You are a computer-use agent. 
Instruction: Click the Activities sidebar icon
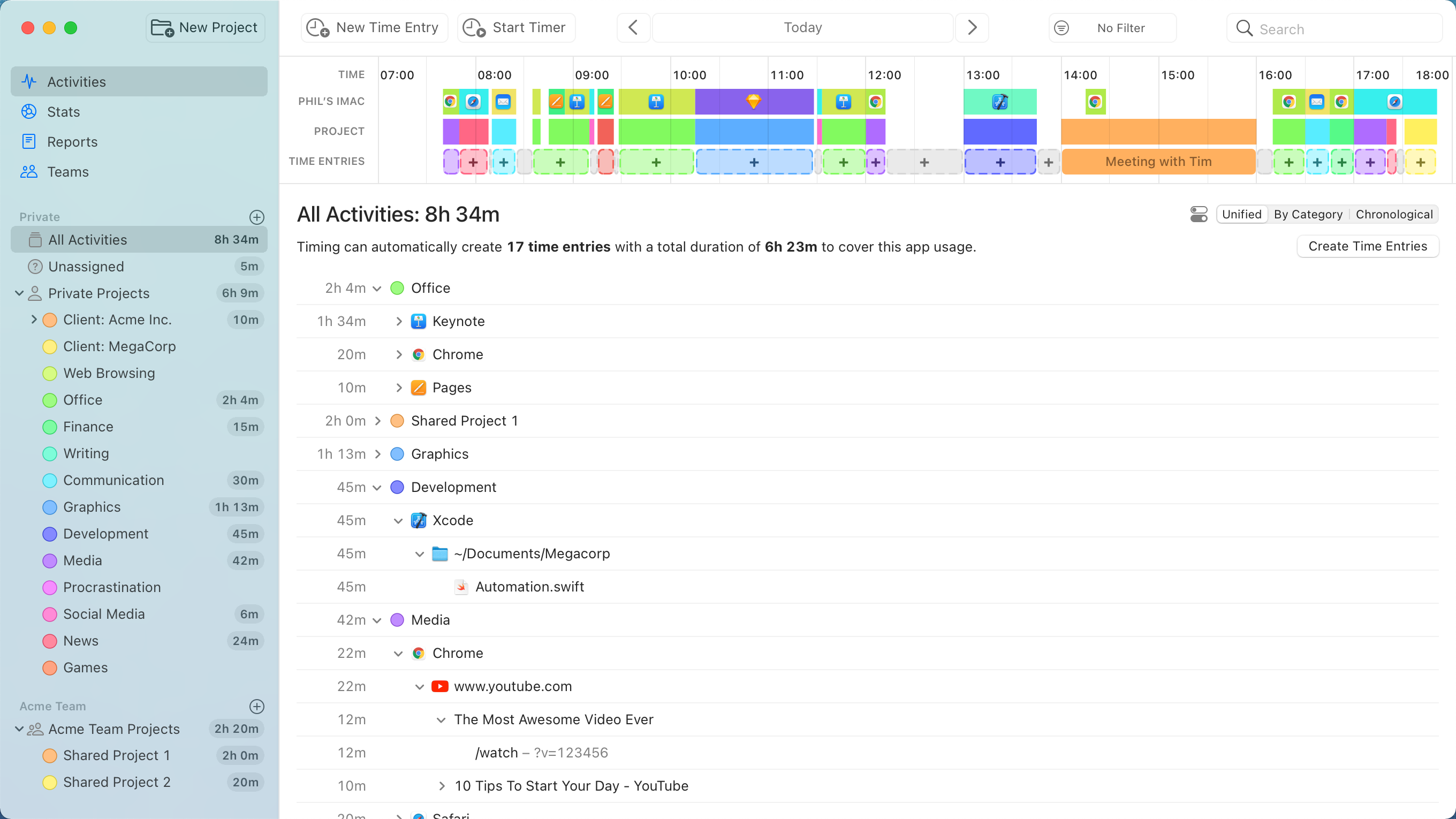30,80
